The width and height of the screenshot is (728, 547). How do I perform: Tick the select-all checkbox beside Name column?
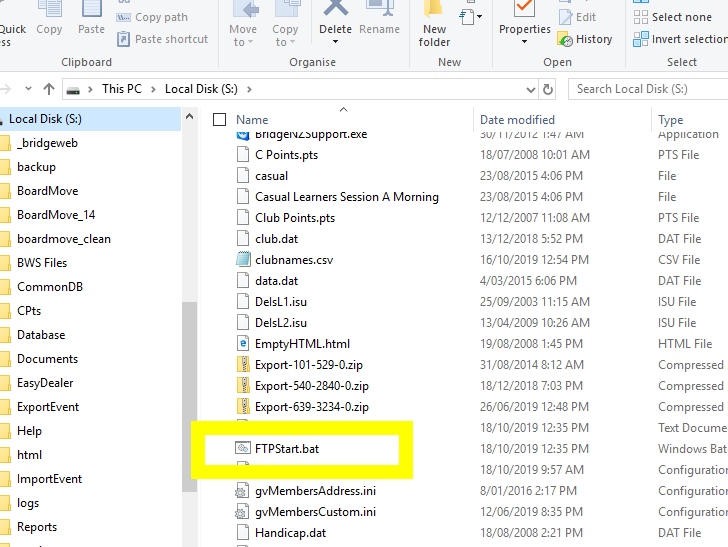tap(220, 120)
